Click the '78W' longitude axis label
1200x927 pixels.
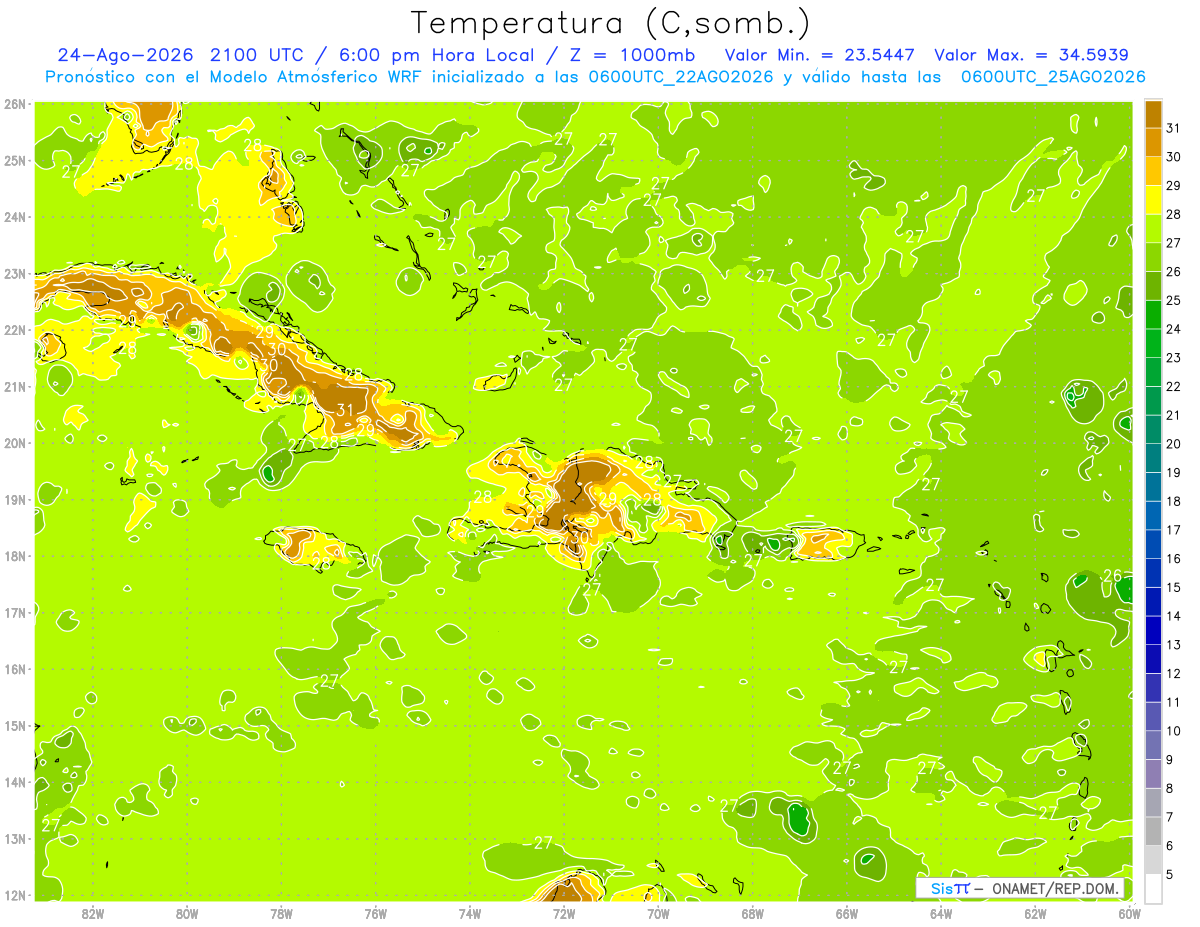(x=281, y=913)
